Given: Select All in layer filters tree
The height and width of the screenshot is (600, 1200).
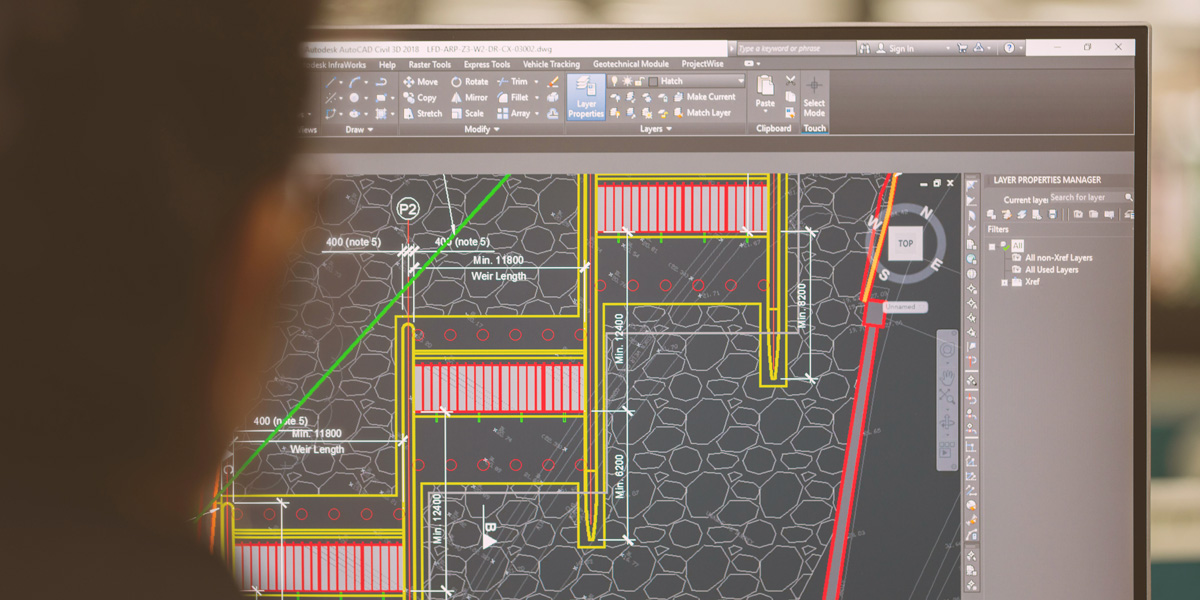Looking at the screenshot, I should (x=1017, y=245).
